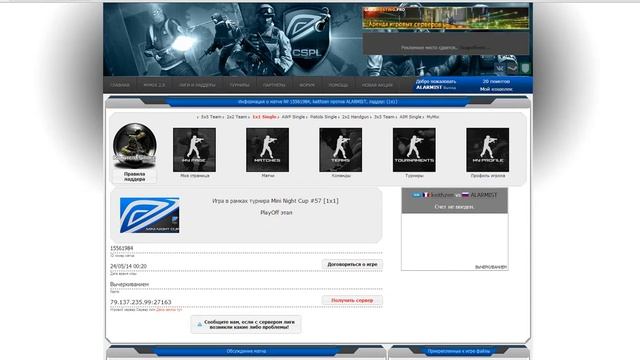
Task: Click the server IP 79.137.235.99:27163
Action: pyautogui.click(x=140, y=302)
